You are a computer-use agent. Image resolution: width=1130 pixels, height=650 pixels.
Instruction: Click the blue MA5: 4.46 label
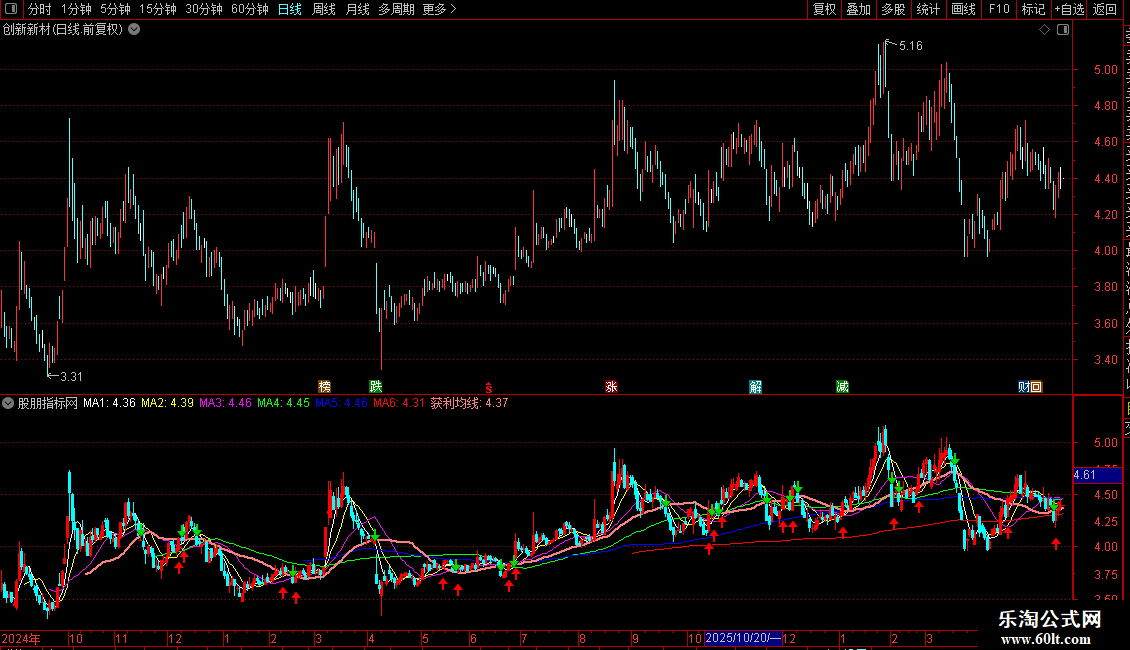click(x=342, y=404)
